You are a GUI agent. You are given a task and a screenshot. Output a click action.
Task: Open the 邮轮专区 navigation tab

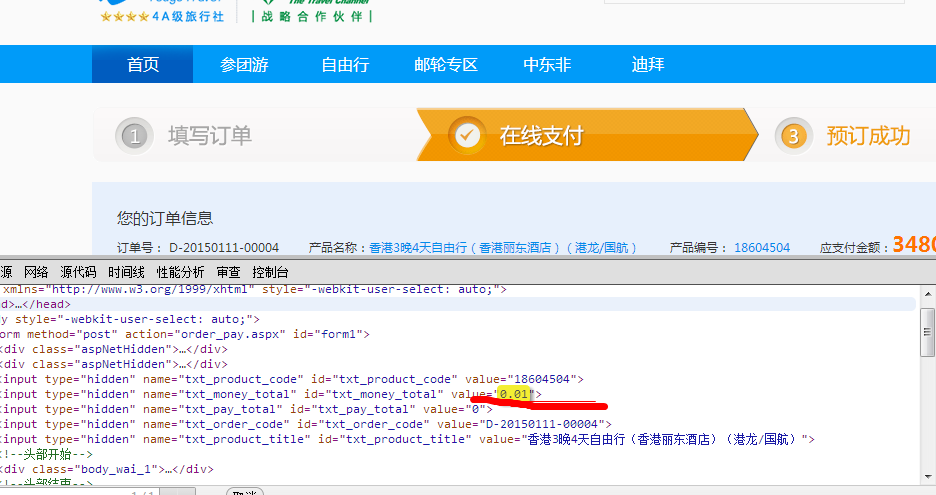446,64
